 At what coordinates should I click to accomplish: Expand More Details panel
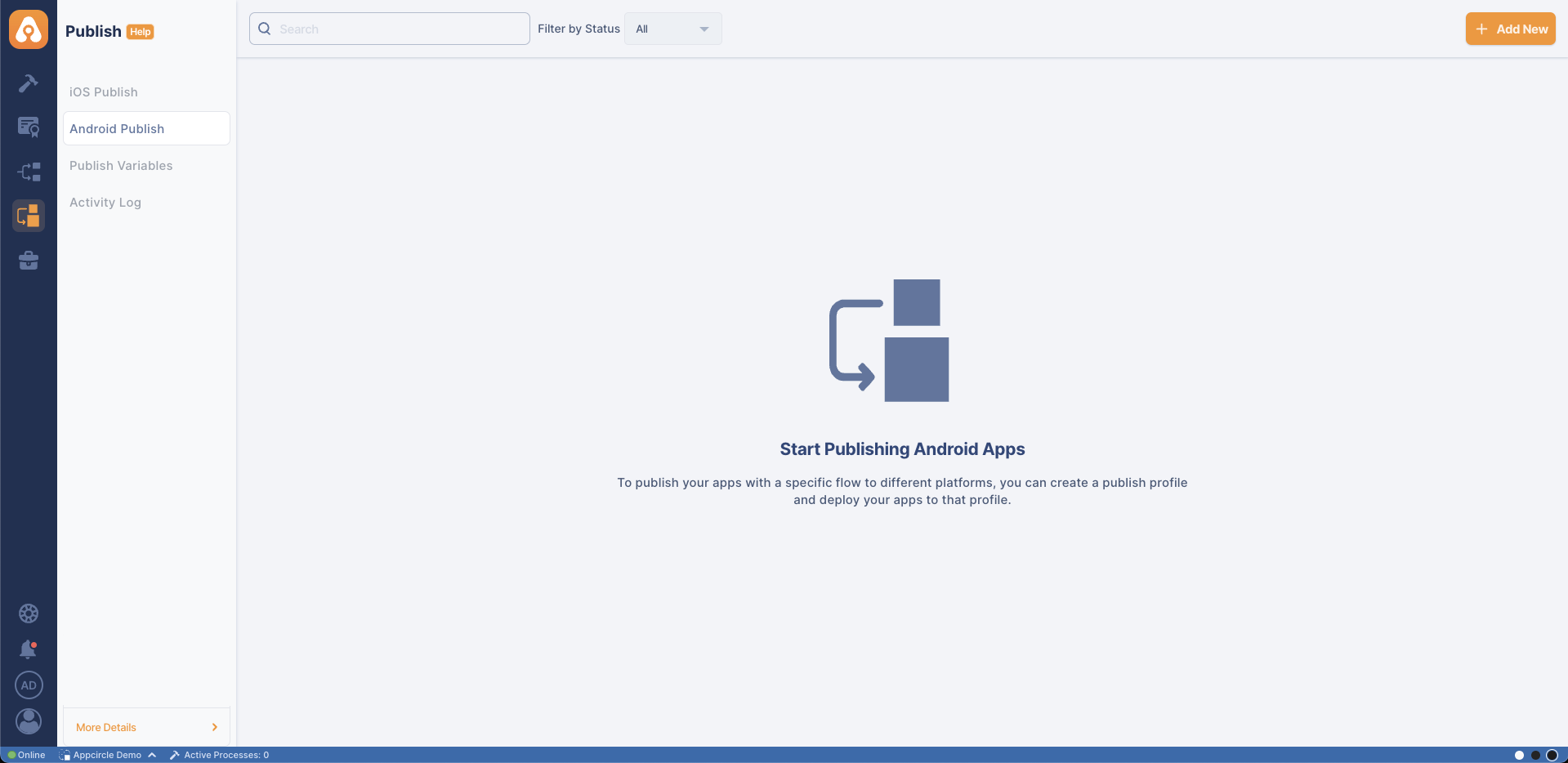(146, 727)
